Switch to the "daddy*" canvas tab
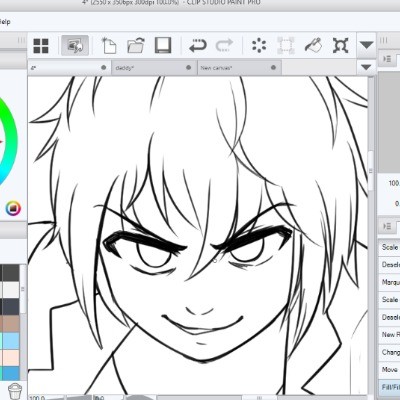 [154, 68]
